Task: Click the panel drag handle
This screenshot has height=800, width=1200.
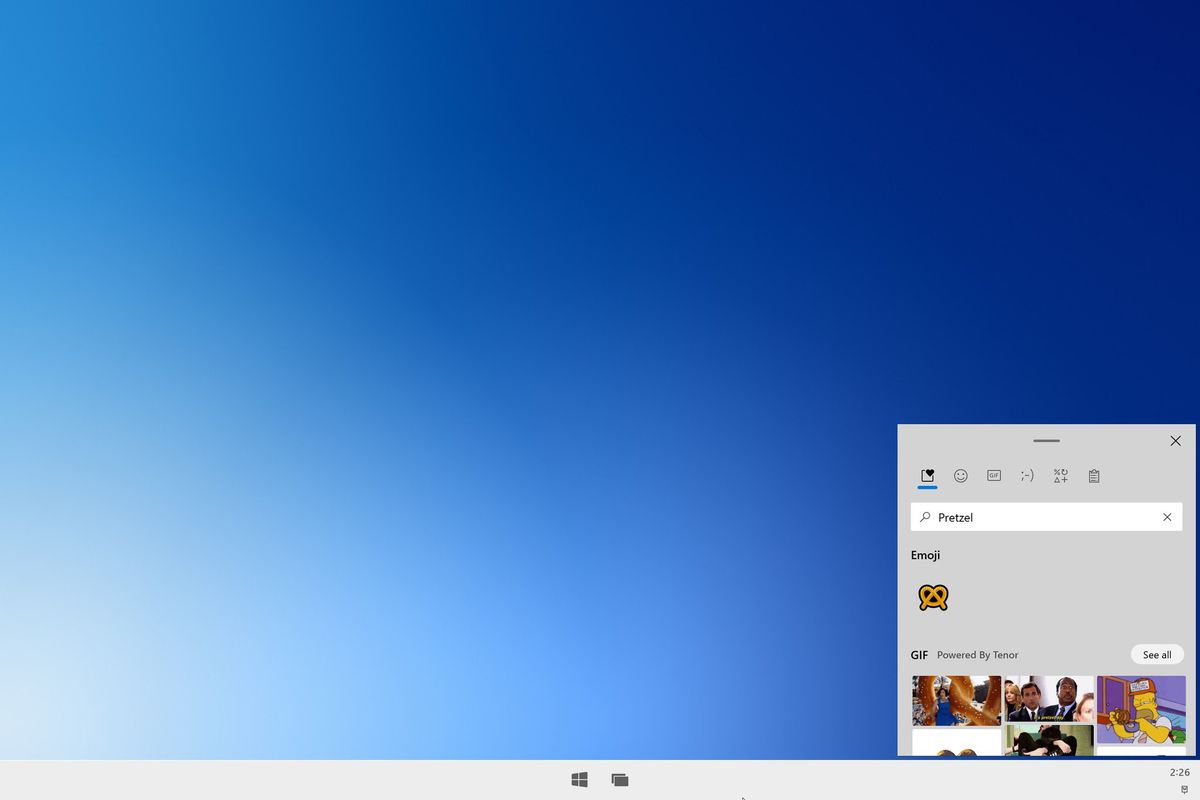Action: click(1046, 440)
